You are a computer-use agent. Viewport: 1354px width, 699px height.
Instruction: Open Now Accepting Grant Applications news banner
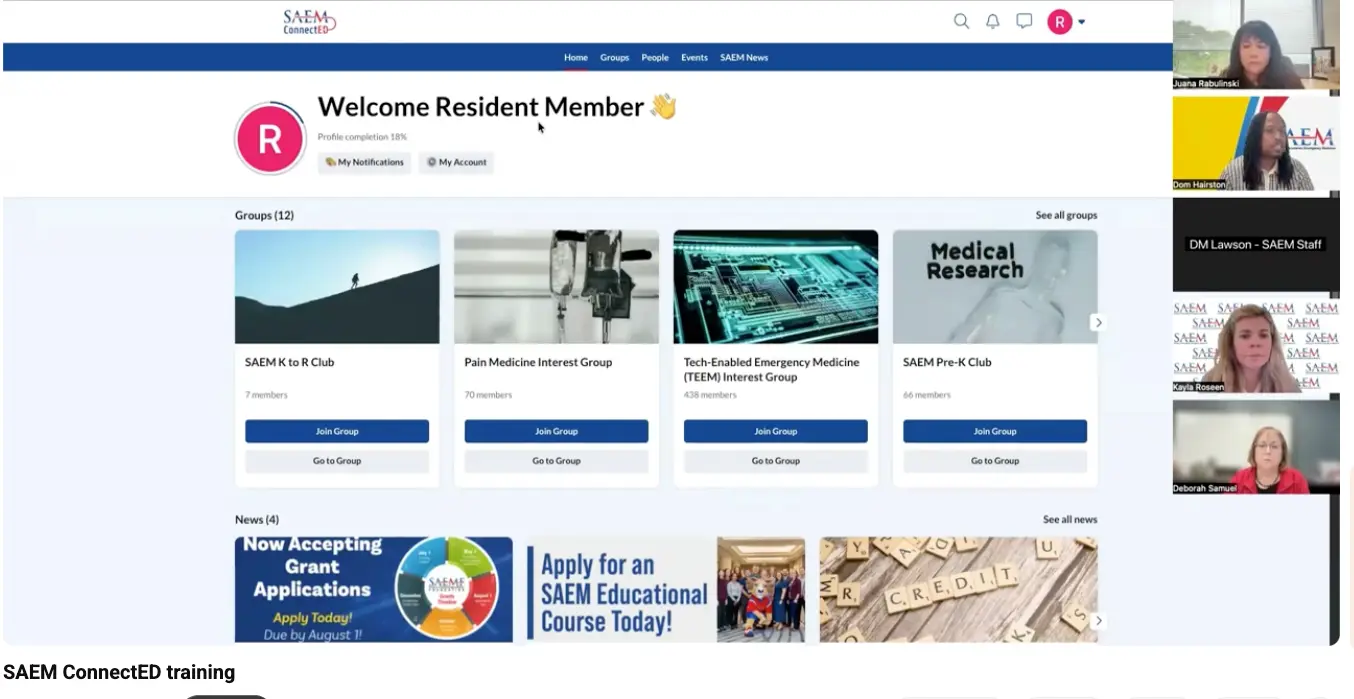click(374, 590)
